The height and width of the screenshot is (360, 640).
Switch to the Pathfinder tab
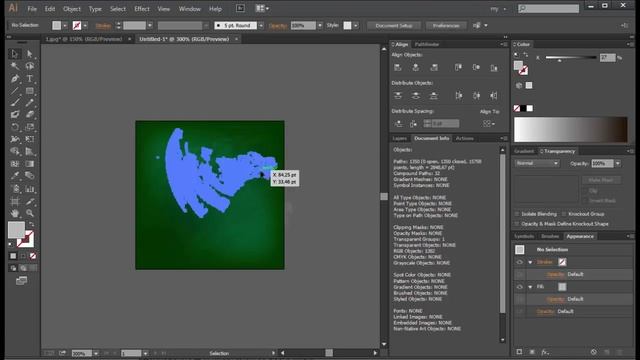tap(427, 44)
